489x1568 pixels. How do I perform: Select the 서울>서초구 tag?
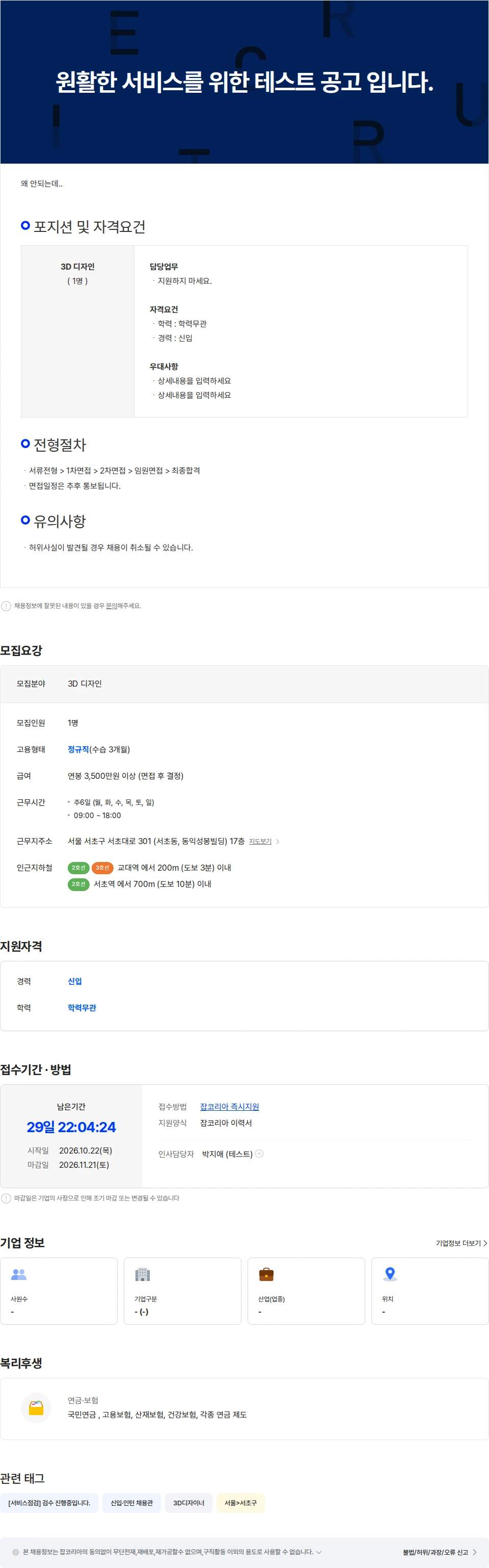click(x=241, y=1503)
